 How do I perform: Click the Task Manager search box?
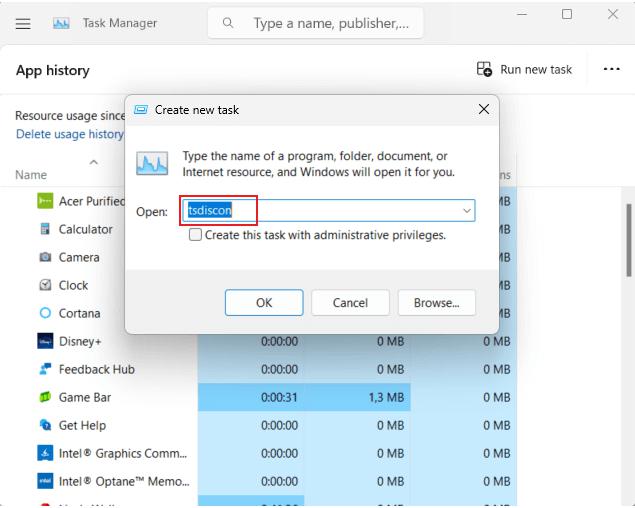tap(315, 23)
